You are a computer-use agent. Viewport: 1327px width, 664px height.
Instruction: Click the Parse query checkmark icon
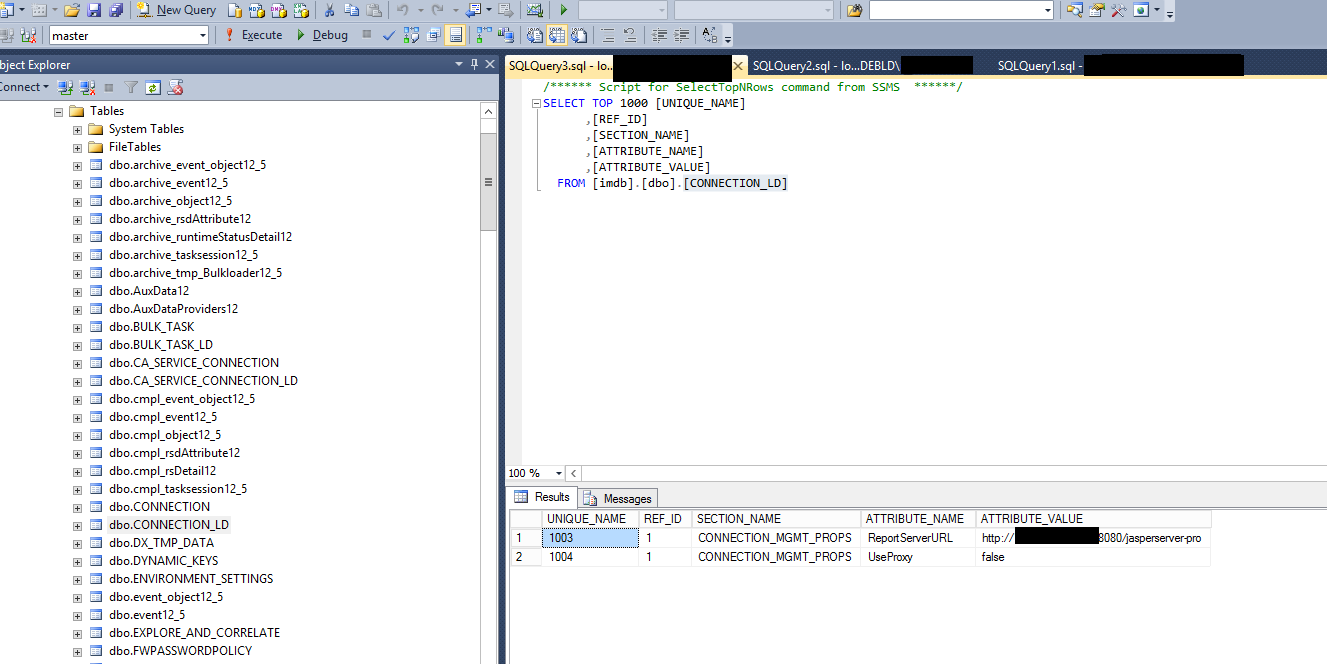pyautogui.click(x=389, y=35)
